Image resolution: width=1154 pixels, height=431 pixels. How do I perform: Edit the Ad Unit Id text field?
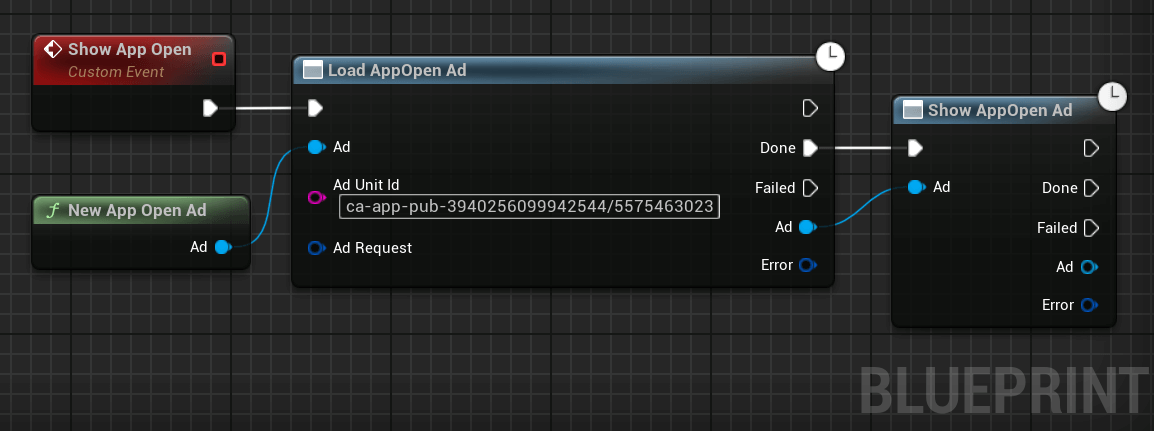click(x=529, y=207)
